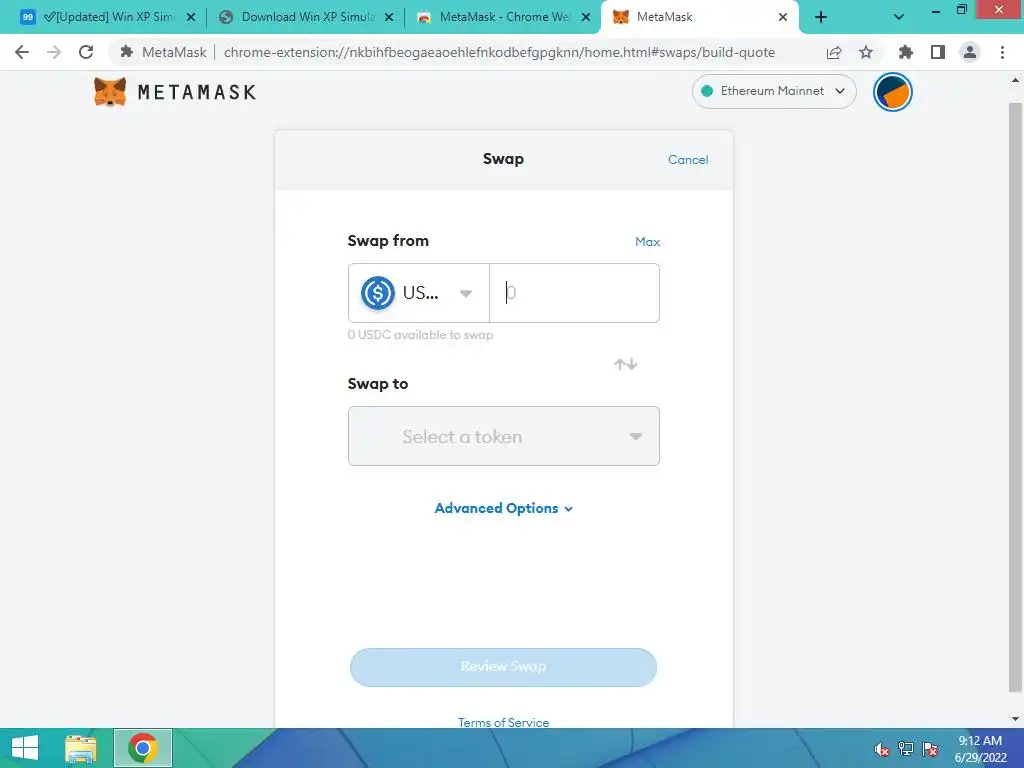Open a new tab with the plus button
This screenshot has width=1024, height=768.
coord(821,18)
